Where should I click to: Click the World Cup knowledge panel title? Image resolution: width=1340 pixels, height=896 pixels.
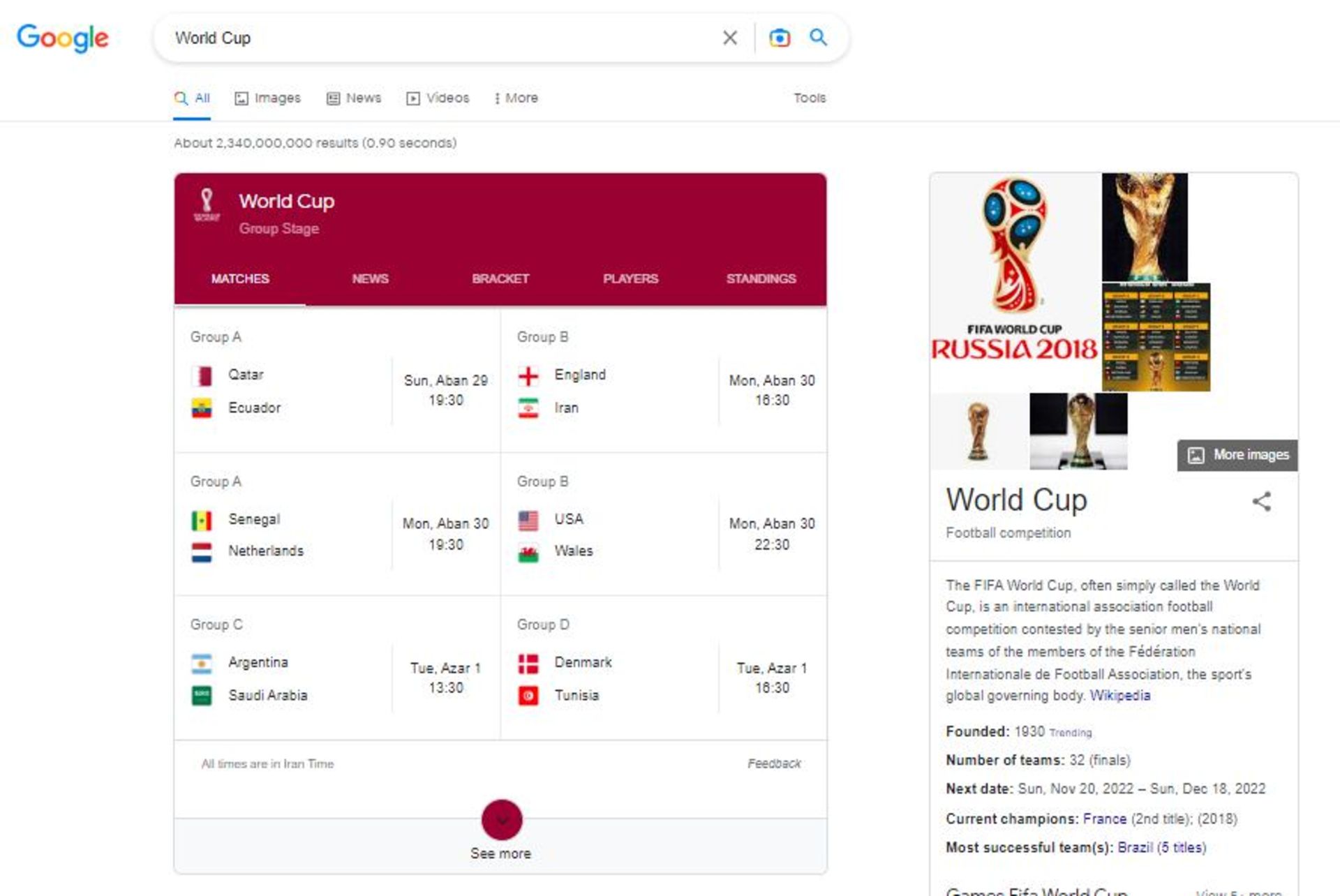coord(1017,500)
